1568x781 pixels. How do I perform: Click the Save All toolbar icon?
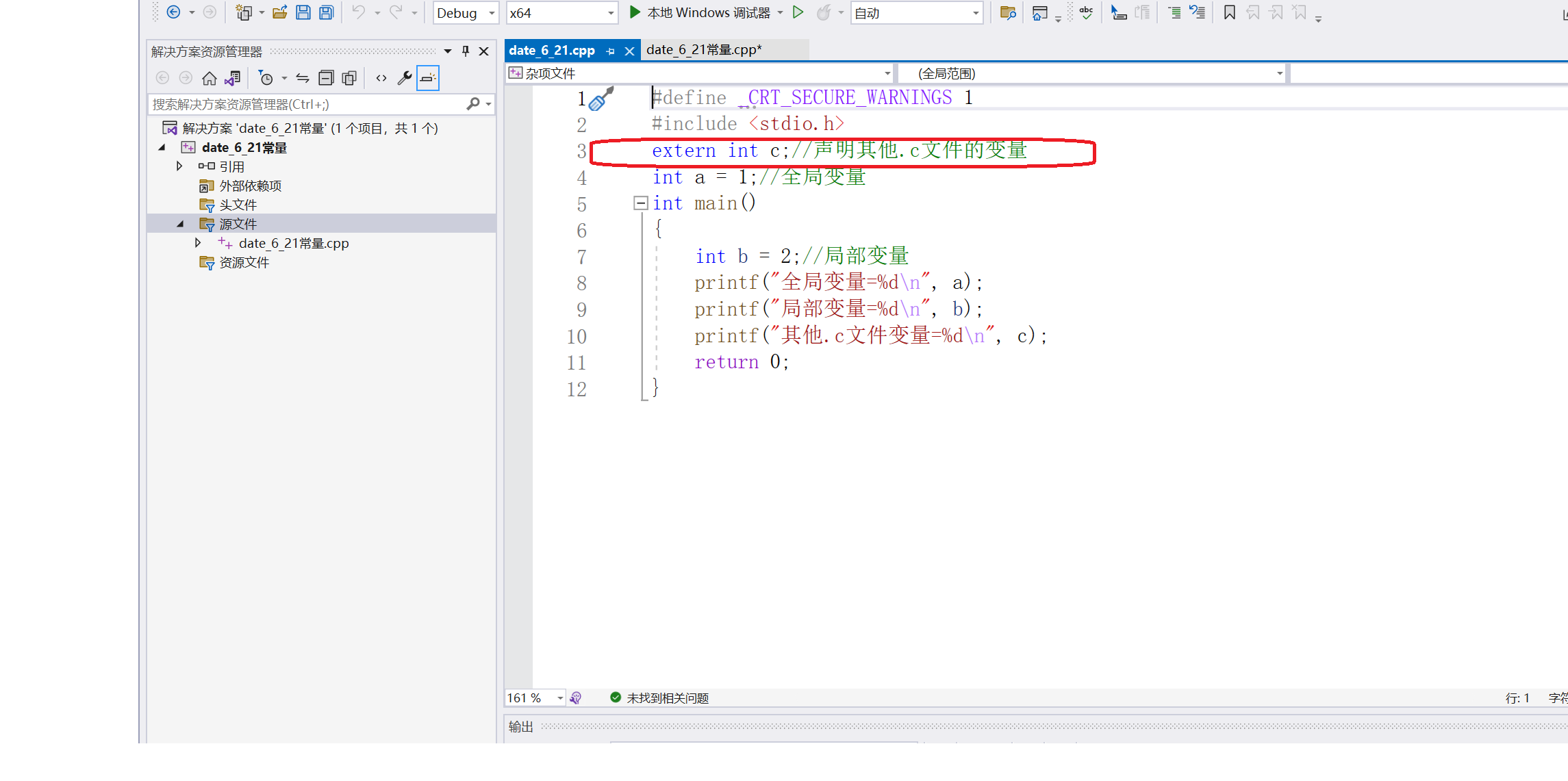click(327, 12)
